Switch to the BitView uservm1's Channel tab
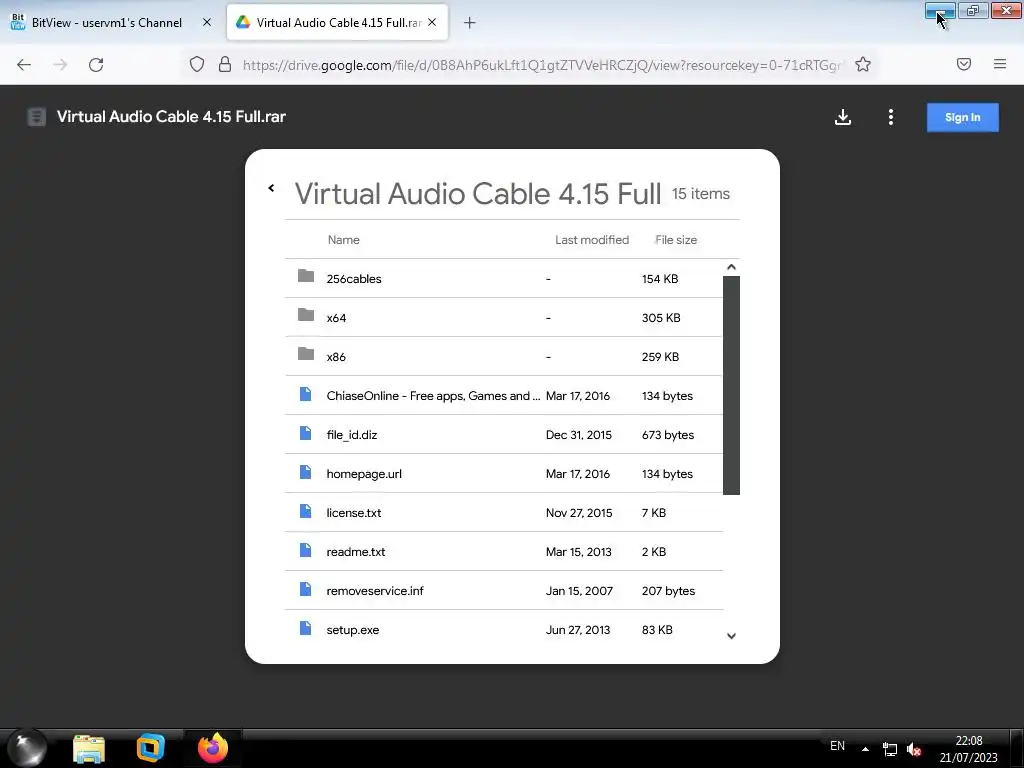 click(x=107, y=23)
